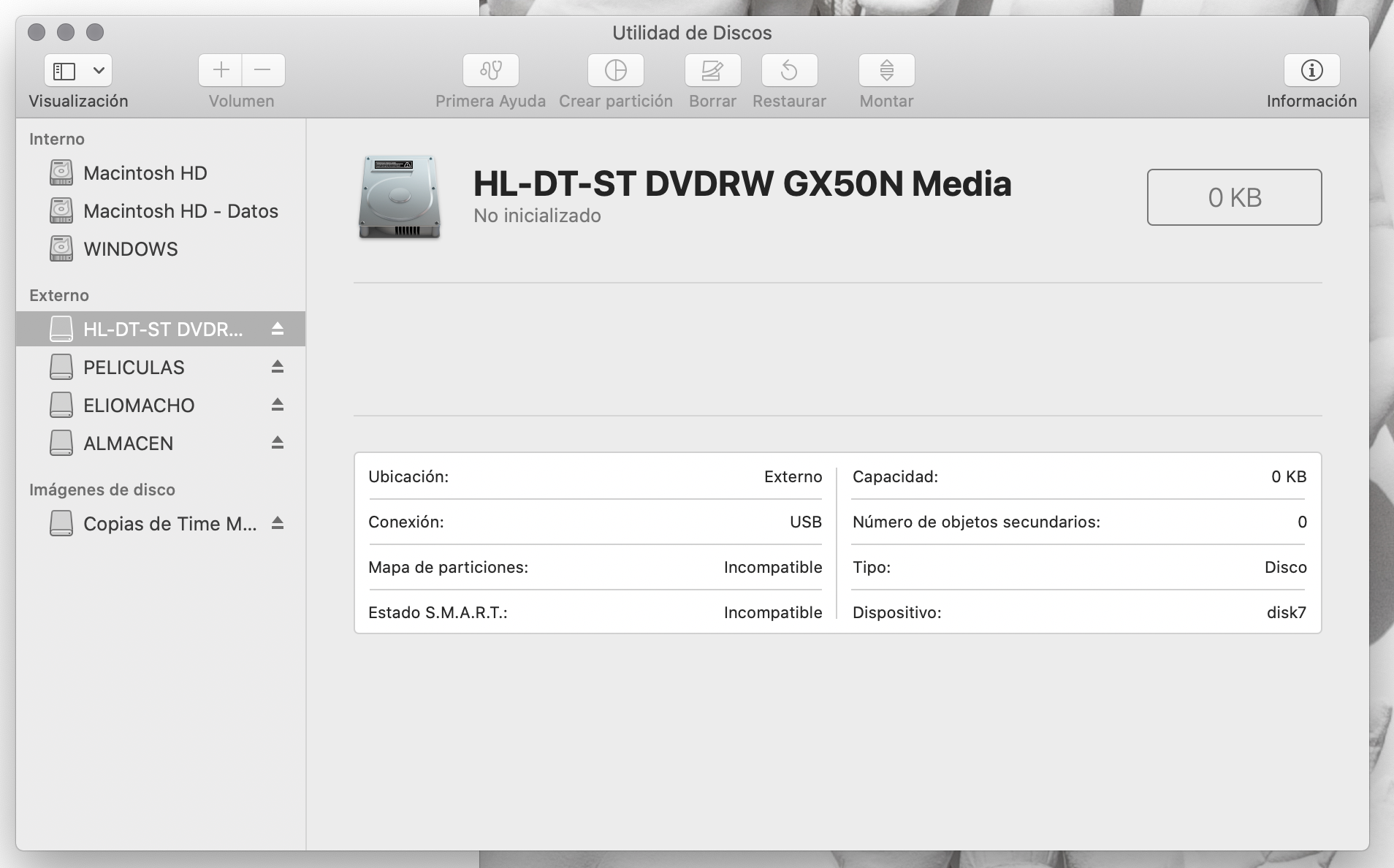Eject the HL-DT-ST DVDRW disk
This screenshot has width=1394, height=868.
(278, 329)
